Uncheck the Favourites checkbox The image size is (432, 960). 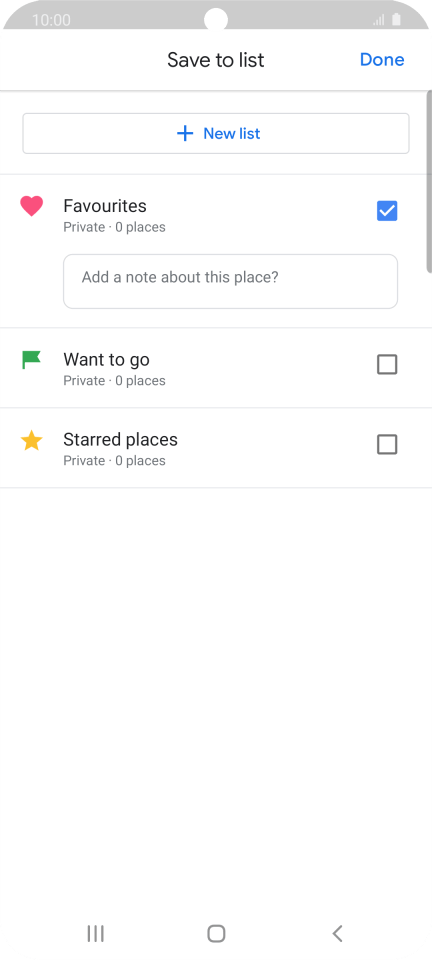click(x=387, y=211)
